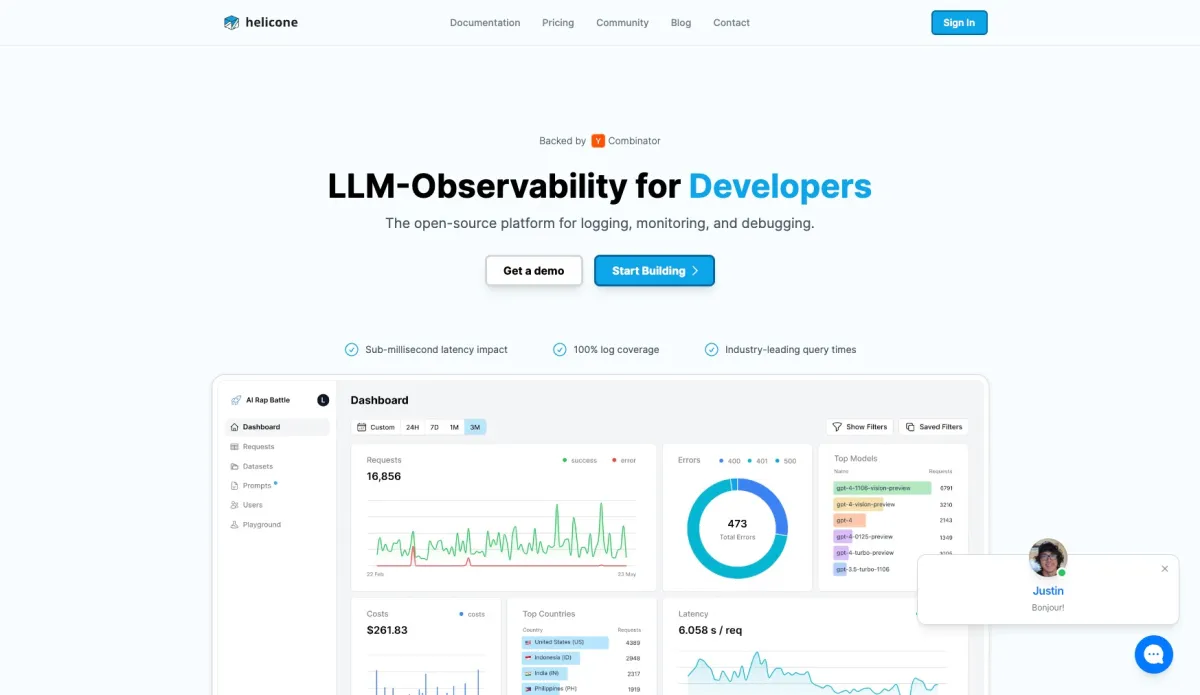1200x695 pixels.
Task: Click the copy icon on Saved Filters
Action: click(910, 427)
